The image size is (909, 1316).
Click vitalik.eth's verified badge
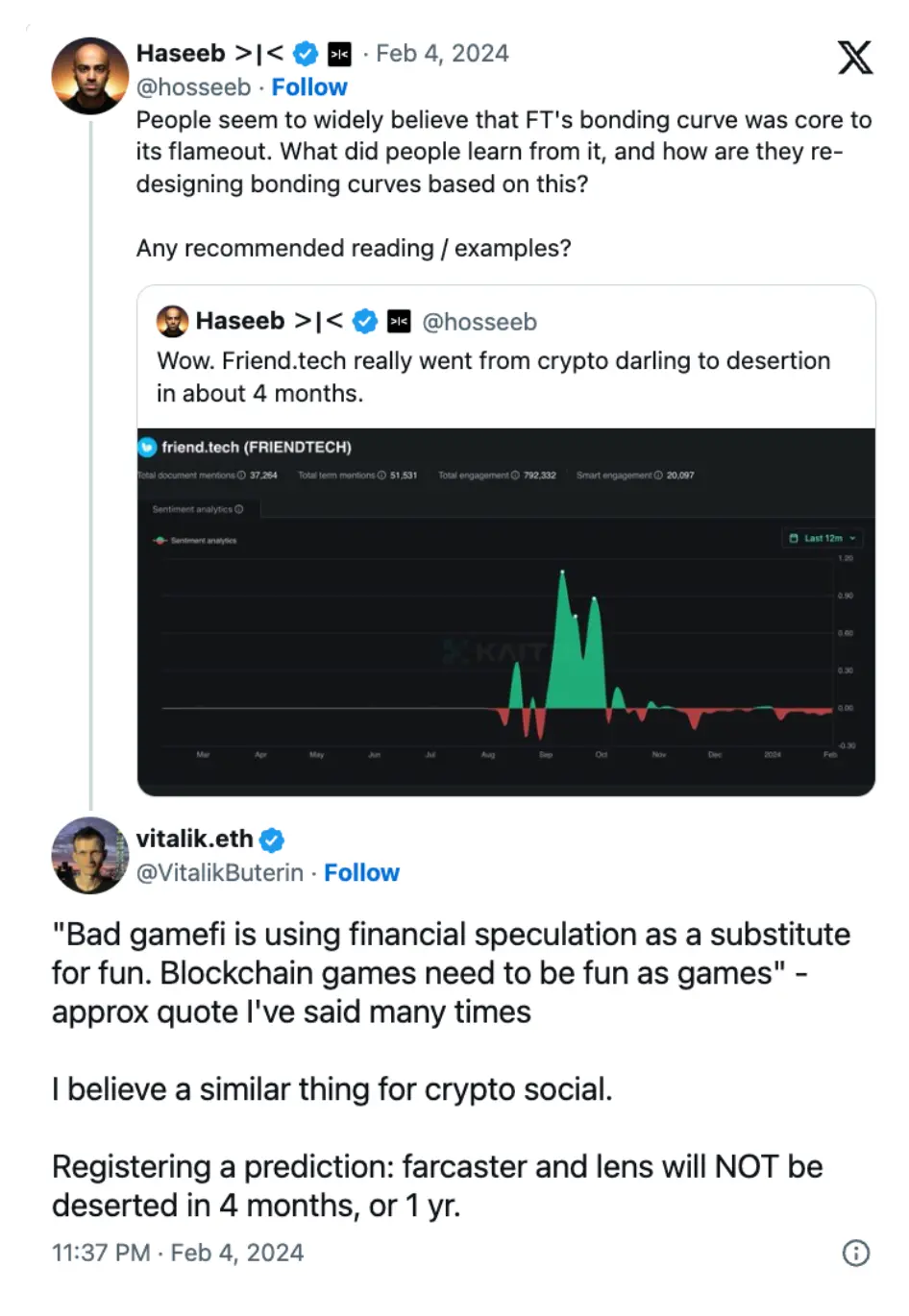pyautogui.click(x=272, y=841)
